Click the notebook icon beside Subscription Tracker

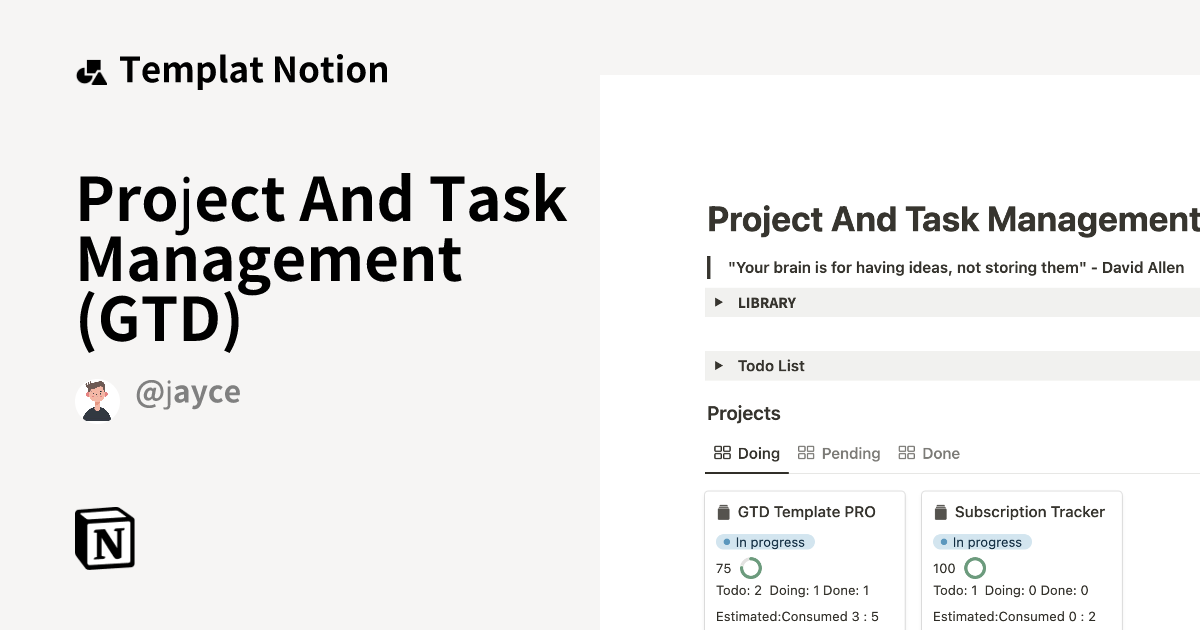pos(940,511)
